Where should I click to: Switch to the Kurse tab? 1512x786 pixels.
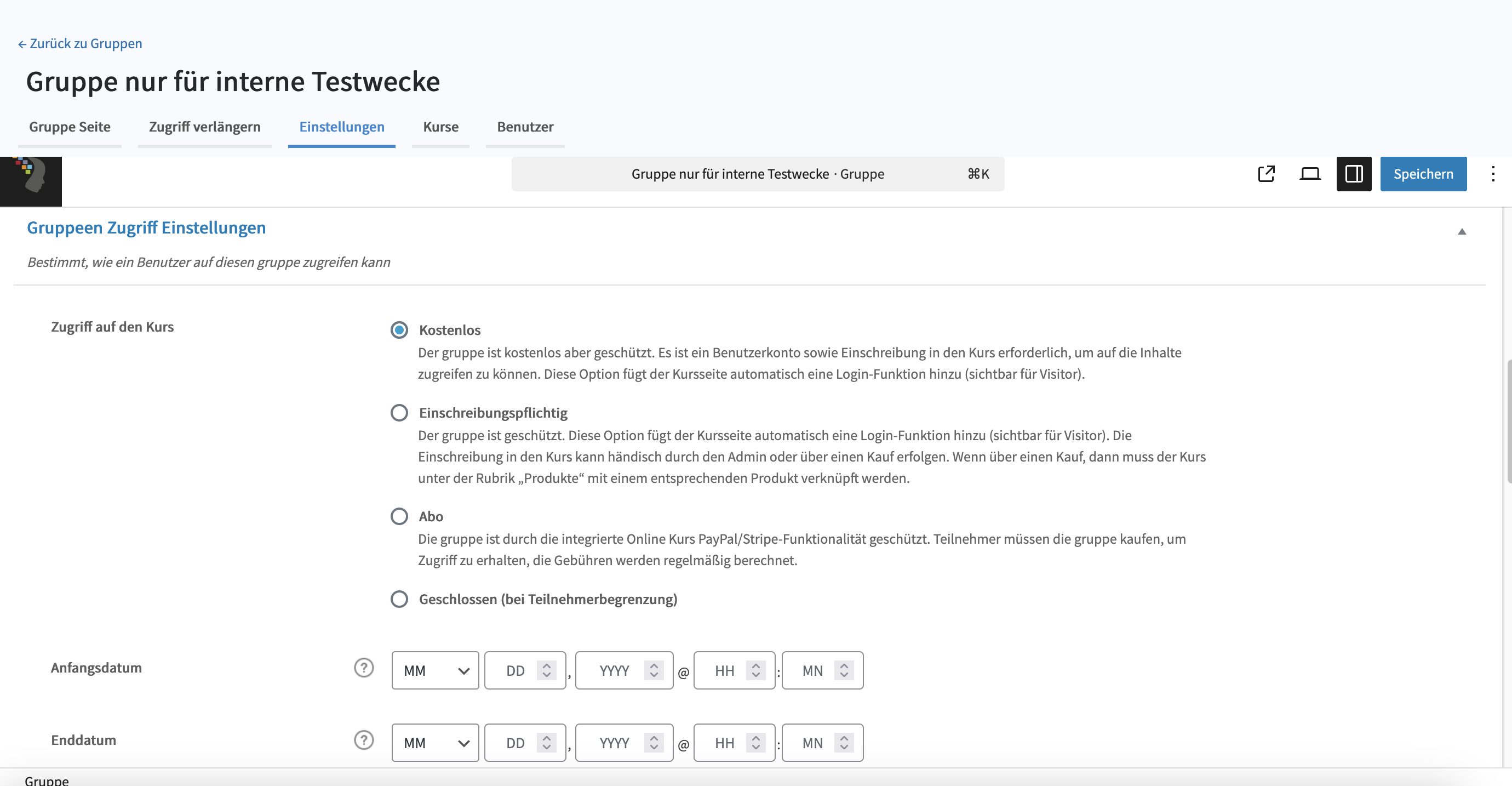[440, 127]
